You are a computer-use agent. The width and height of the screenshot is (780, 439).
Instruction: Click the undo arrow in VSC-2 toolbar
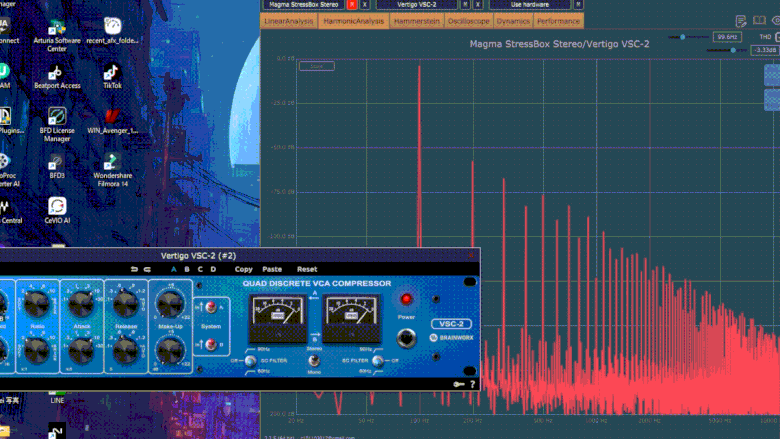pyautogui.click(x=133, y=269)
